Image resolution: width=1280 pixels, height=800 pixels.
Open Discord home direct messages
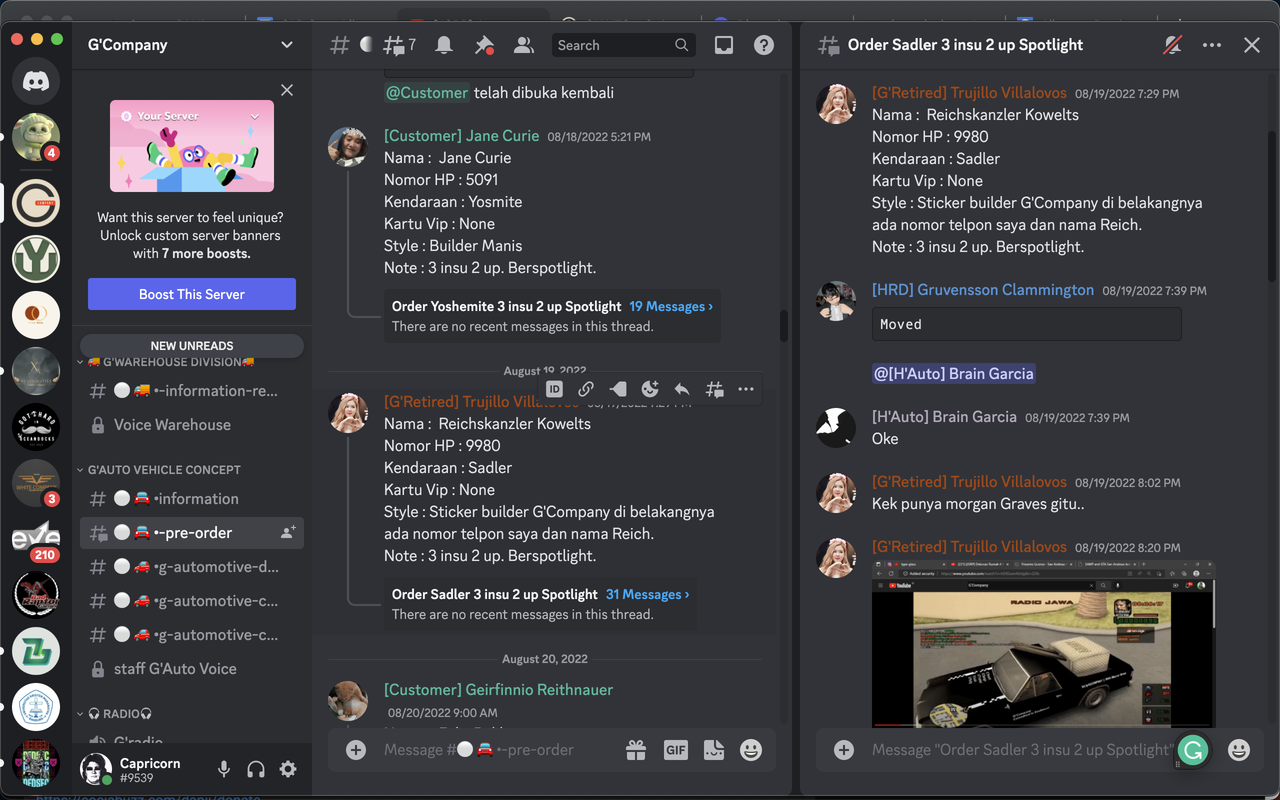pos(36,81)
